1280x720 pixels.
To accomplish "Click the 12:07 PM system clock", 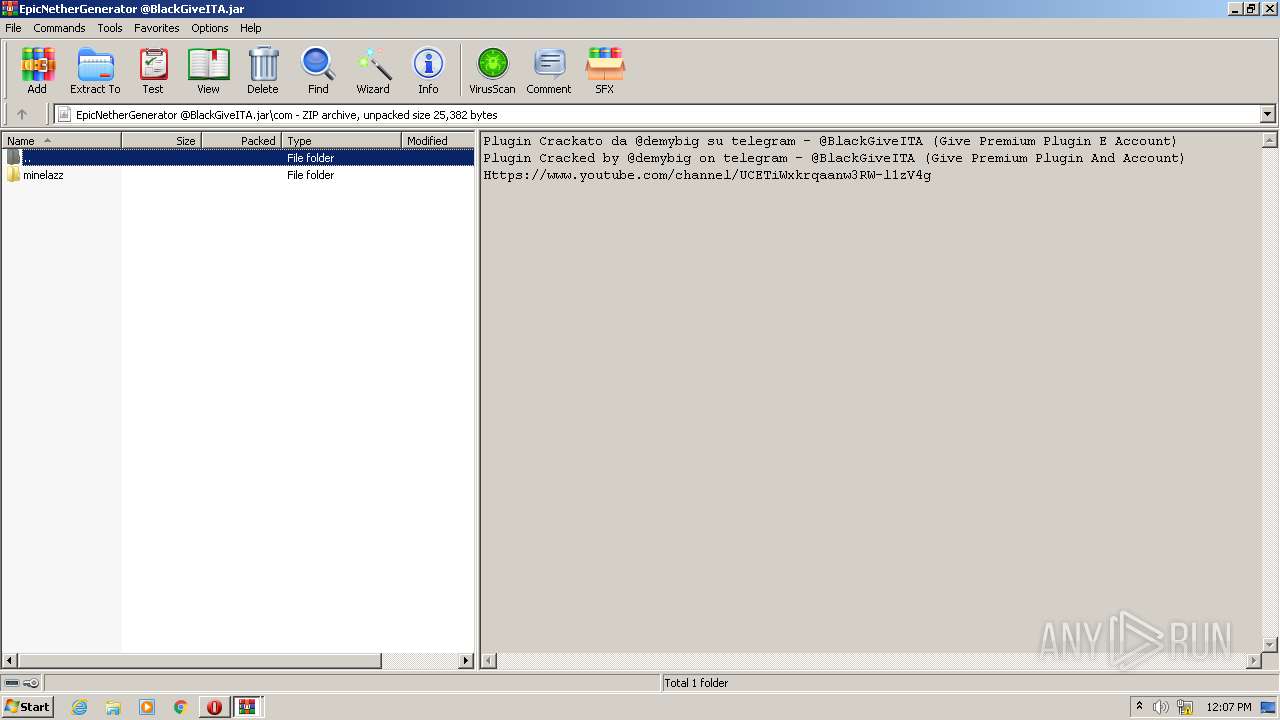I will point(1229,707).
